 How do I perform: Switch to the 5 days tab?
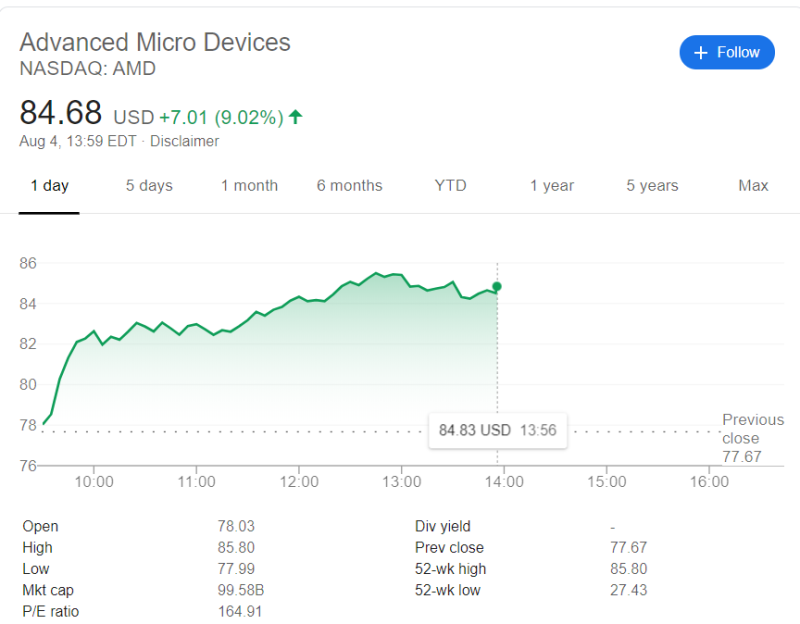149,185
